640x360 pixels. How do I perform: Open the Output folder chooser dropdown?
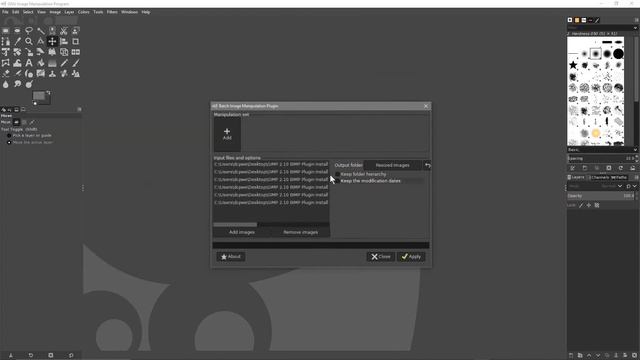tap(393, 165)
